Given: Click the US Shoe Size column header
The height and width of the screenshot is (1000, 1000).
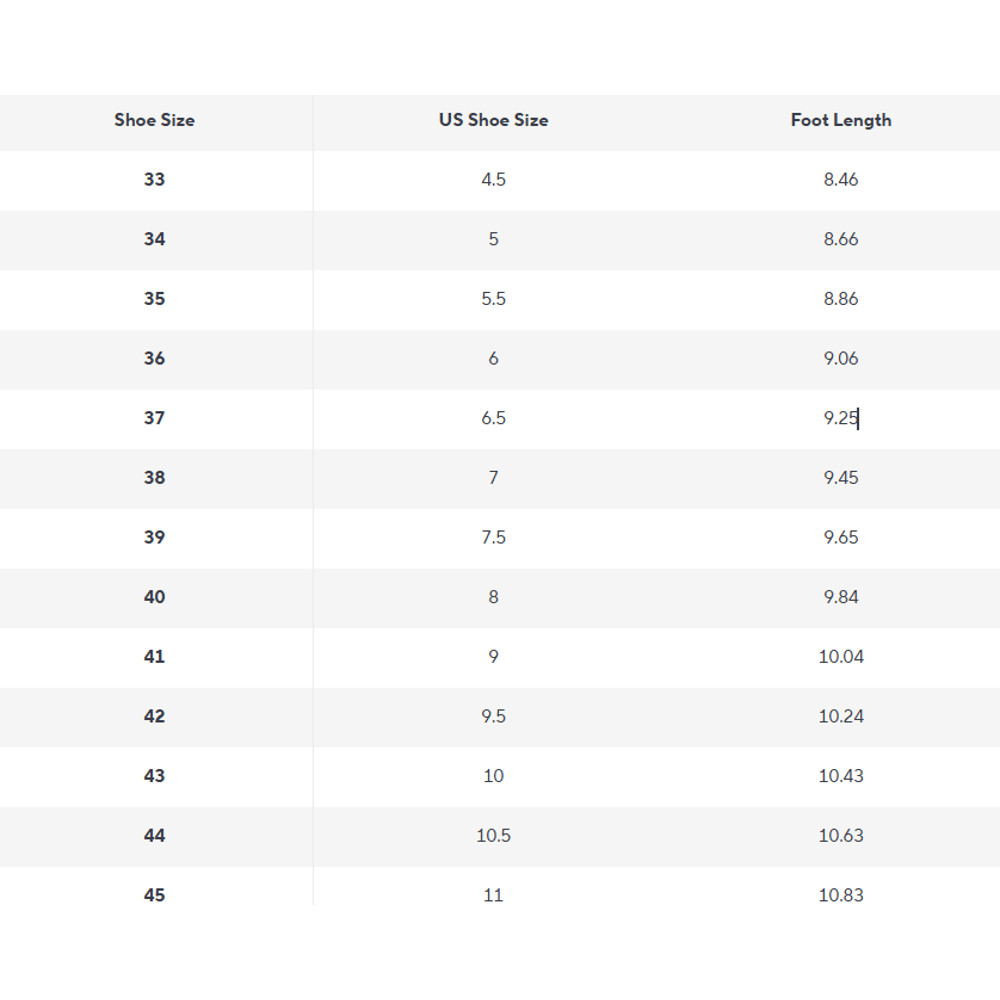Looking at the screenshot, I should pos(493,120).
